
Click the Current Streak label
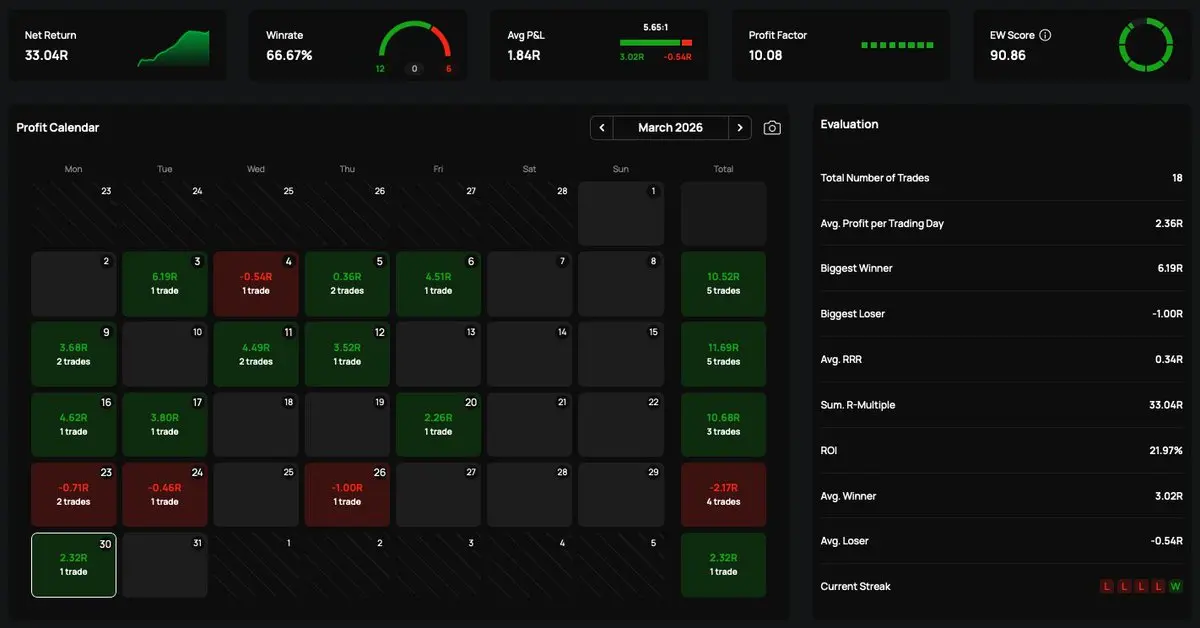point(855,586)
